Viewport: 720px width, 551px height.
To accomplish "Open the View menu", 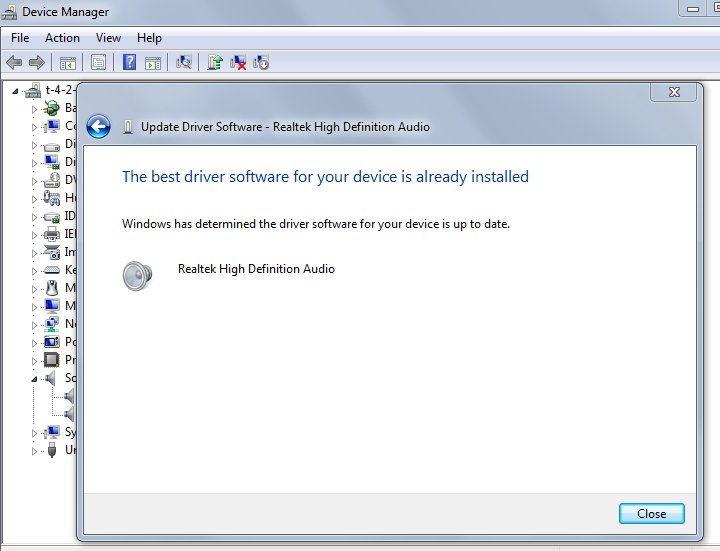I will pyautogui.click(x=108, y=38).
